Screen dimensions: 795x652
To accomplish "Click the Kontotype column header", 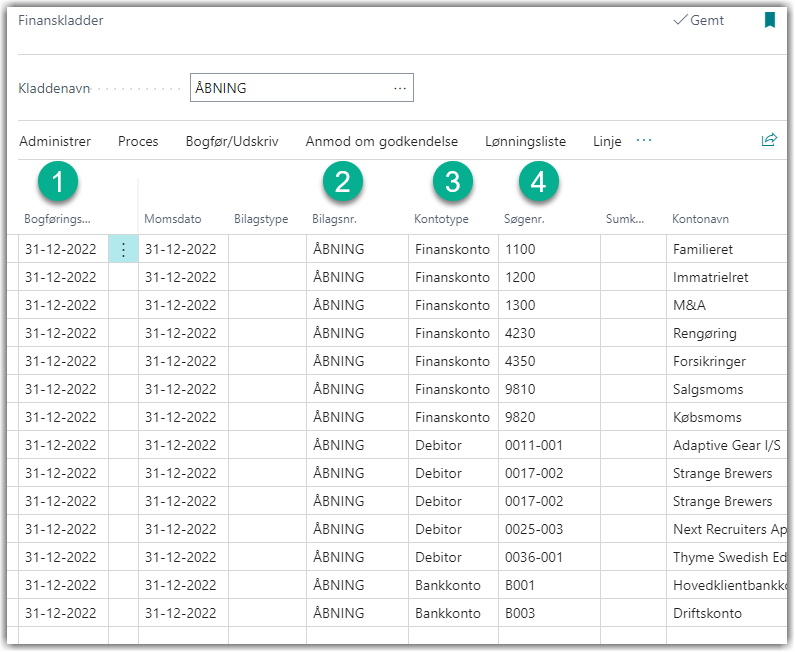I will coord(441,219).
